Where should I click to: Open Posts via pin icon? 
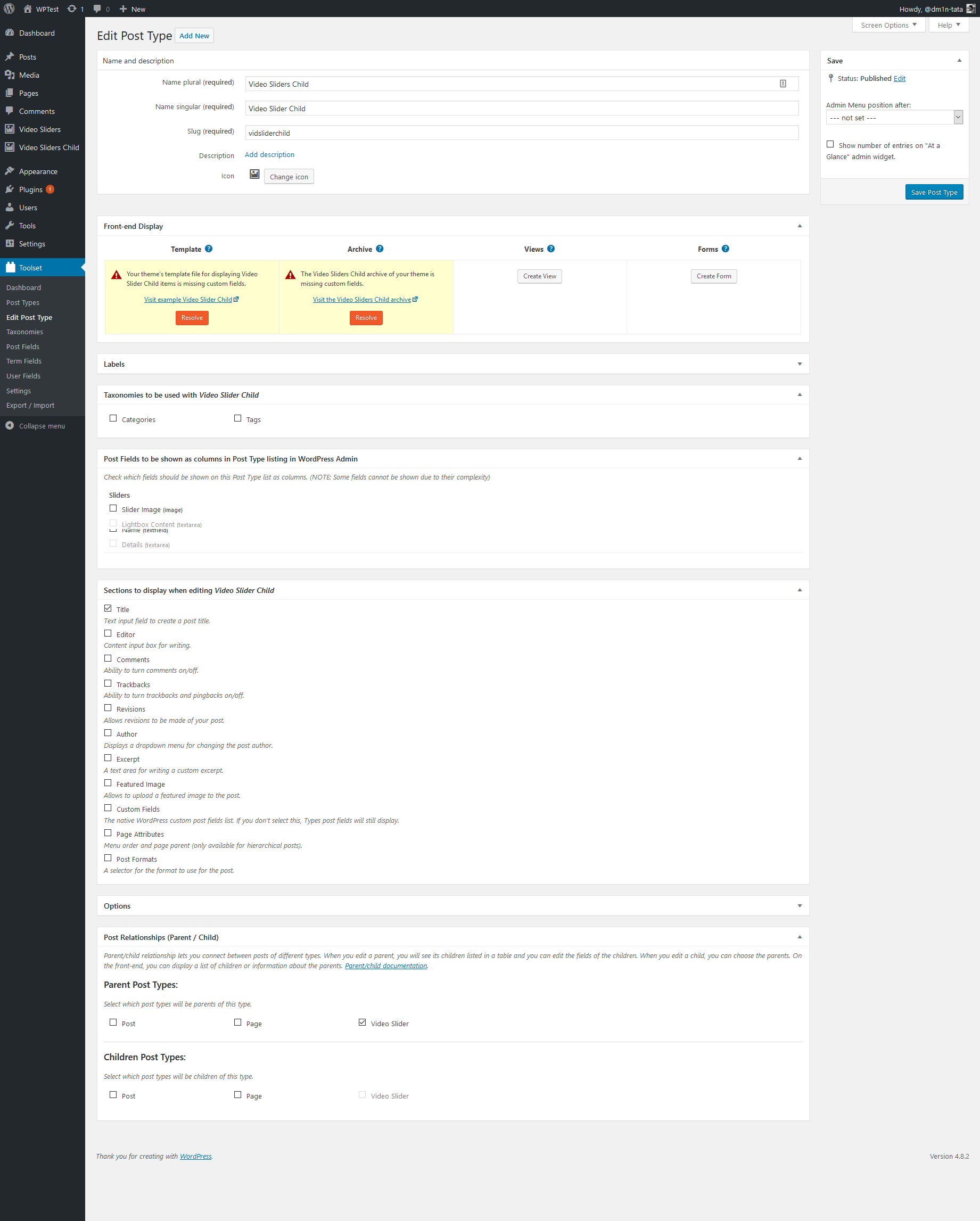(10, 56)
